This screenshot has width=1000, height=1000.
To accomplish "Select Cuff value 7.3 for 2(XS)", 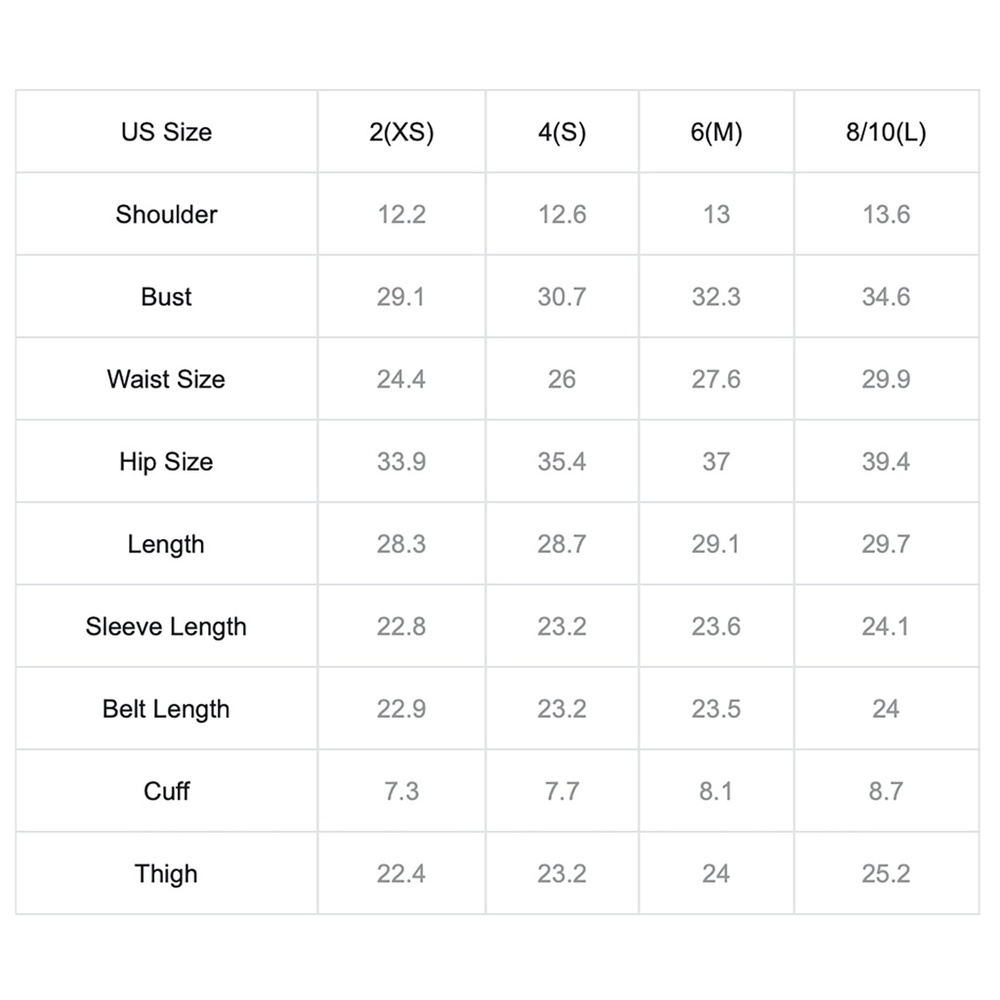I will (x=401, y=791).
